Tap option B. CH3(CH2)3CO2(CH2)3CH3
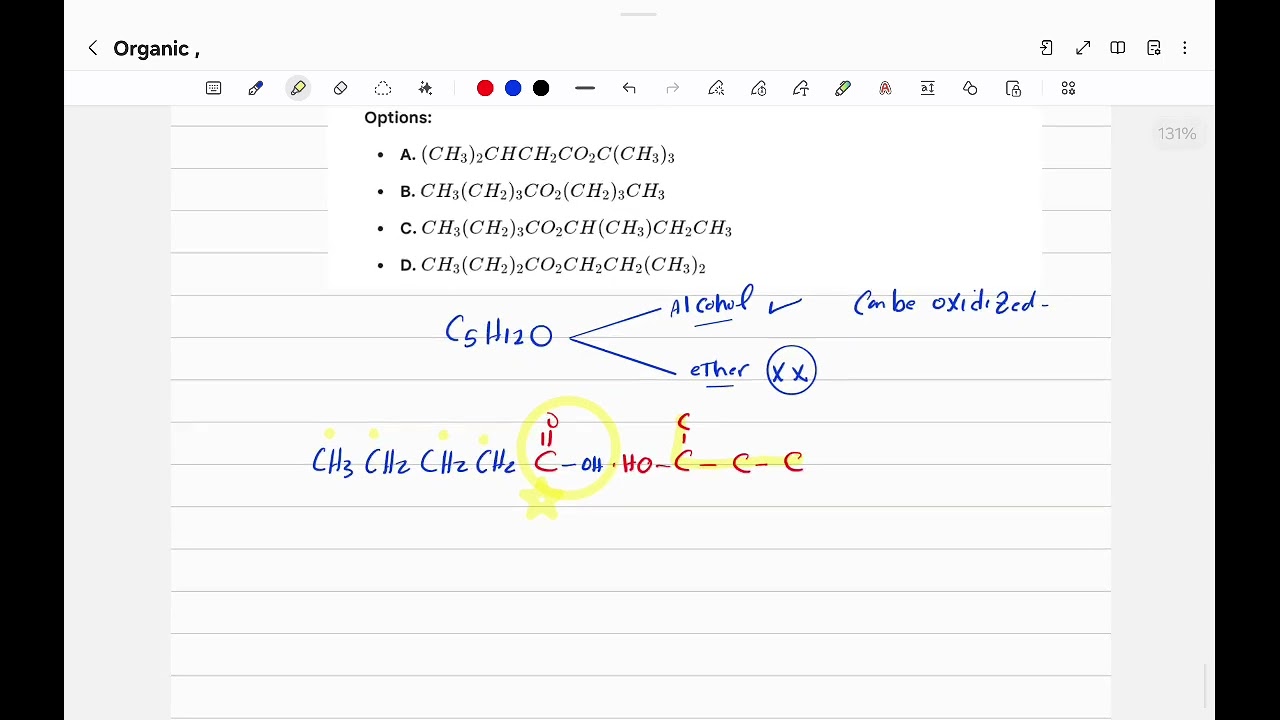The image size is (1280, 720). point(532,191)
